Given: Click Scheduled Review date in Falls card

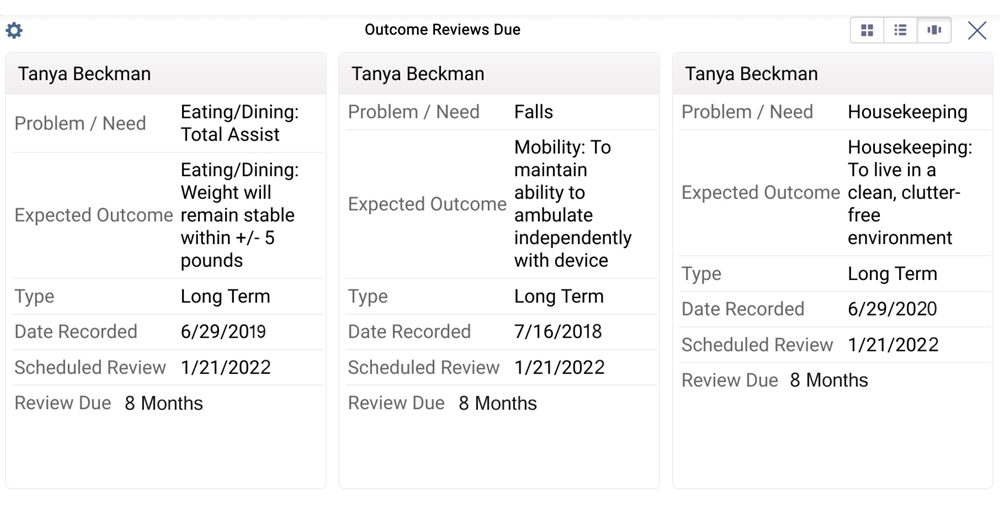Looking at the screenshot, I should click(559, 367).
